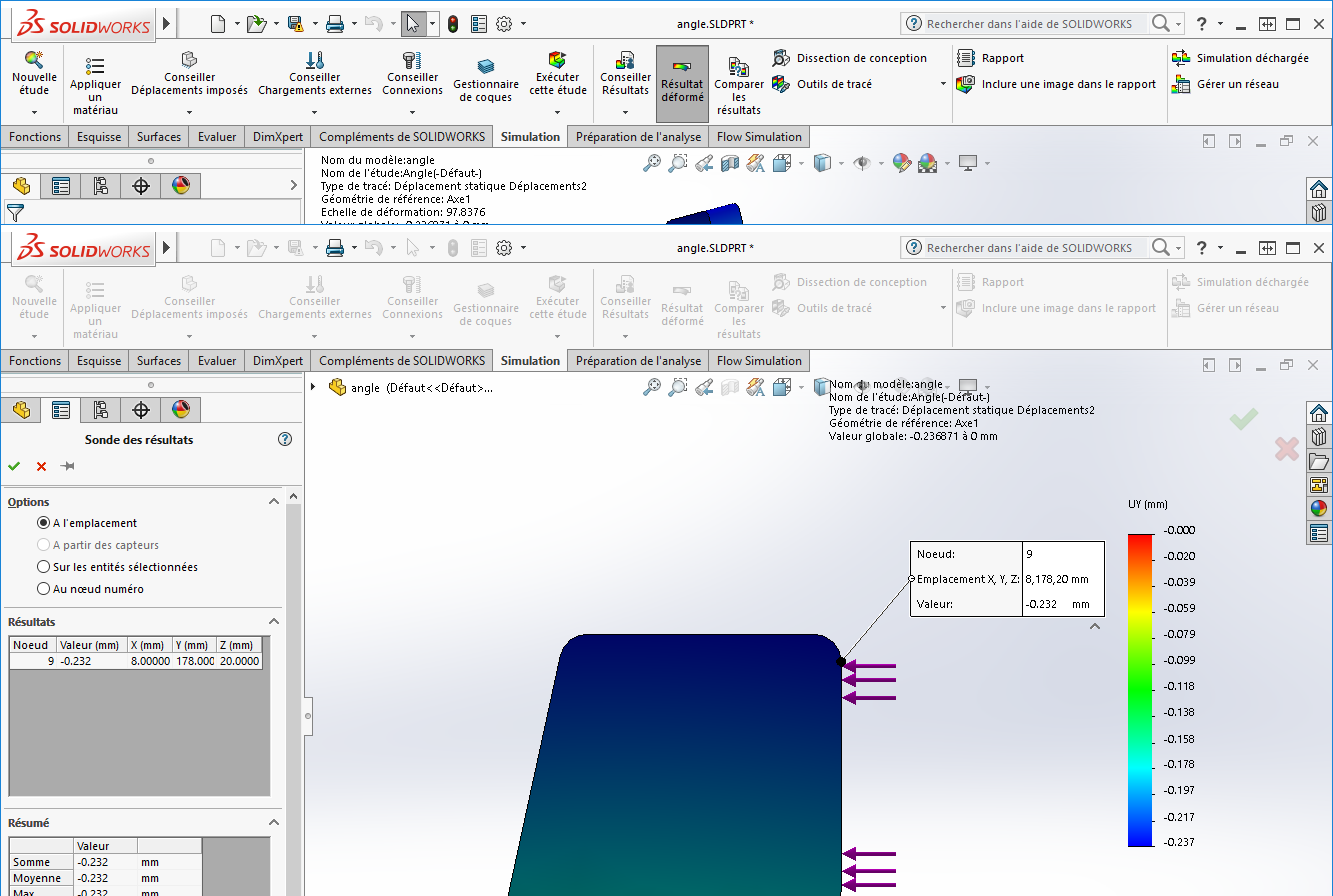This screenshot has height=896, width=1333.
Task: Toggle Résultat déformé in upper window
Action: [x=682, y=84]
